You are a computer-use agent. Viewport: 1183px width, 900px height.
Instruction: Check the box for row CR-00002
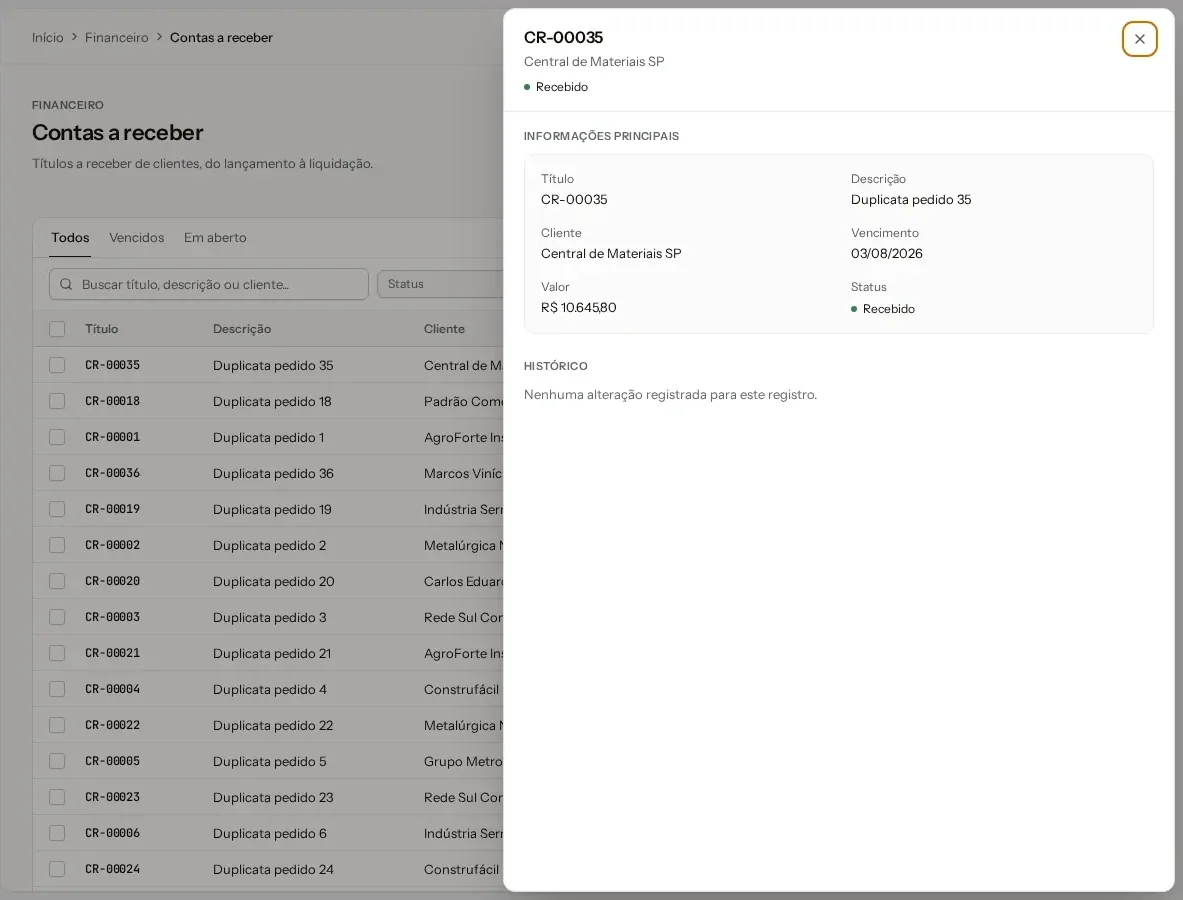57,545
